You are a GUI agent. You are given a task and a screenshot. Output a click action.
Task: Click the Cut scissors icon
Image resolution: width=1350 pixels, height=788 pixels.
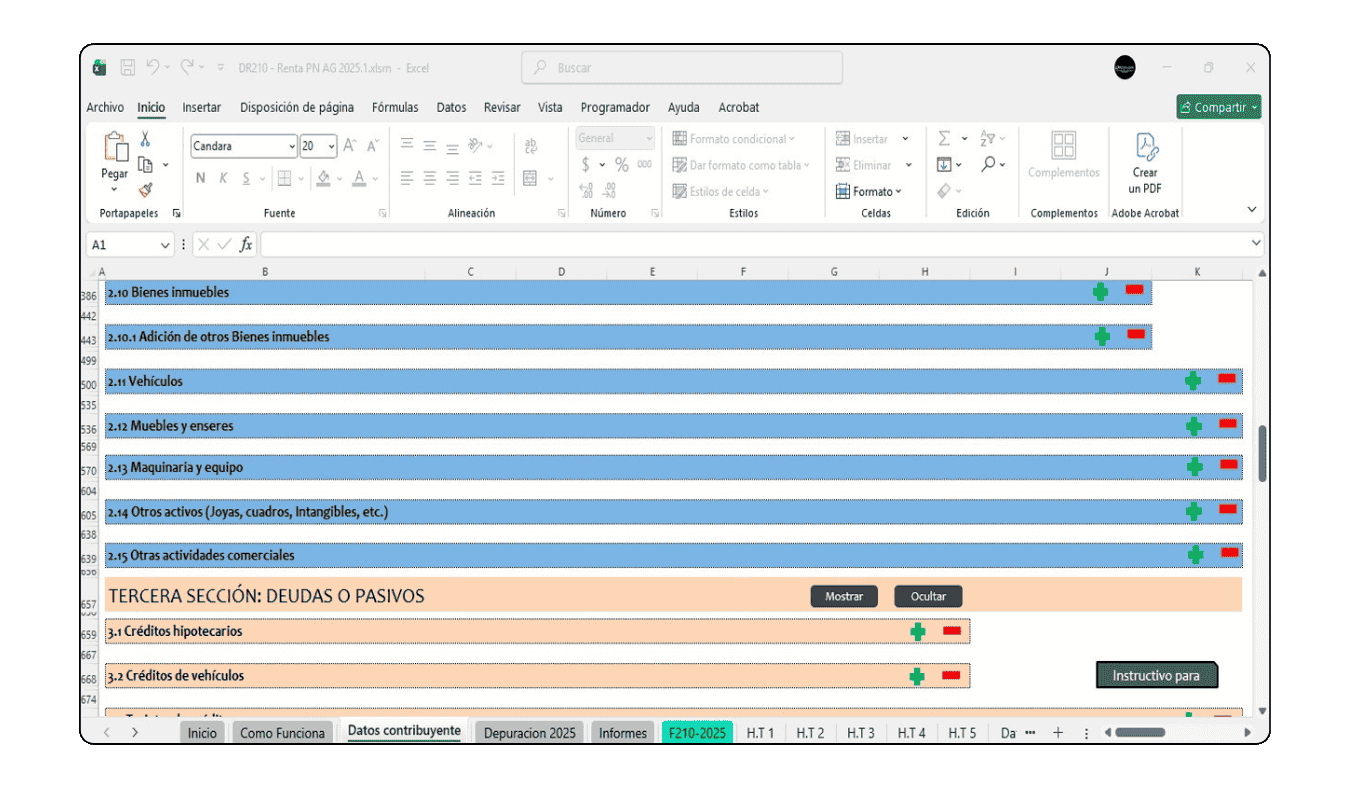pos(145,139)
